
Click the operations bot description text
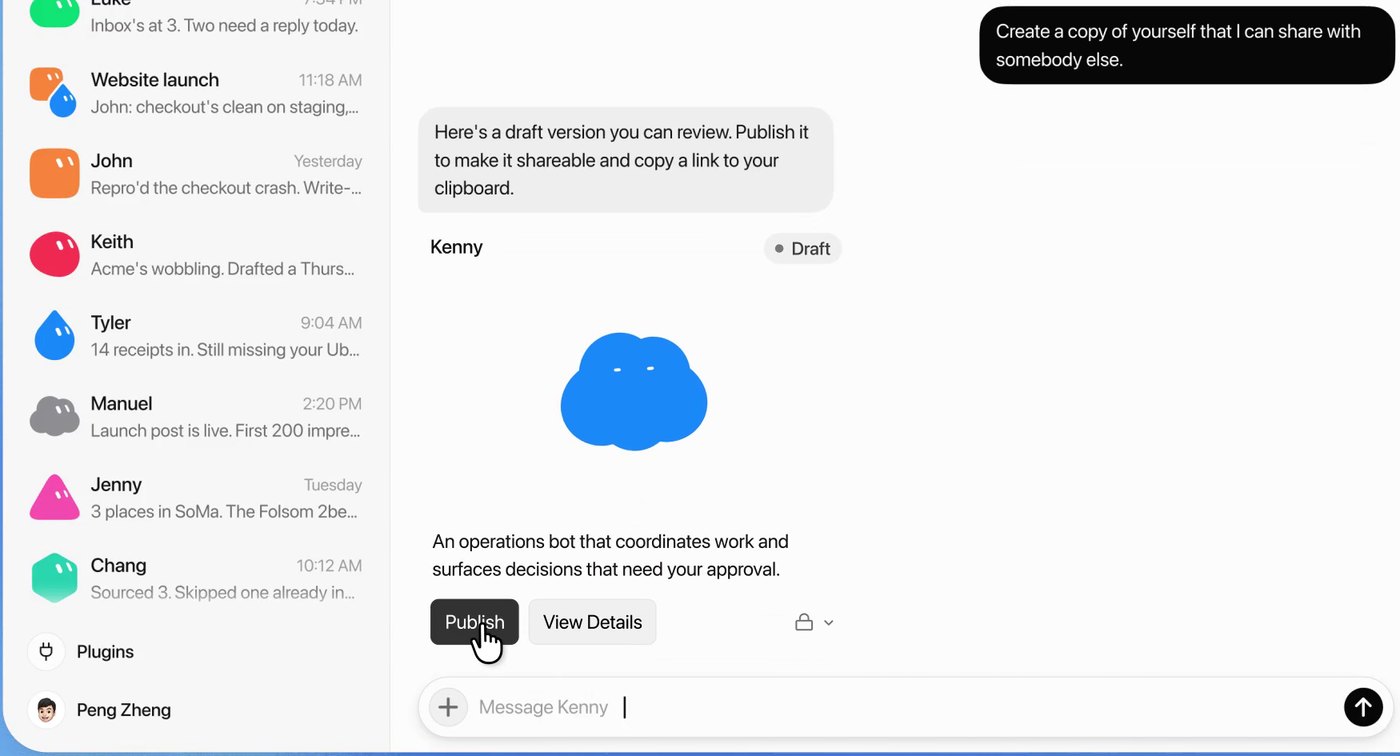[610, 555]
